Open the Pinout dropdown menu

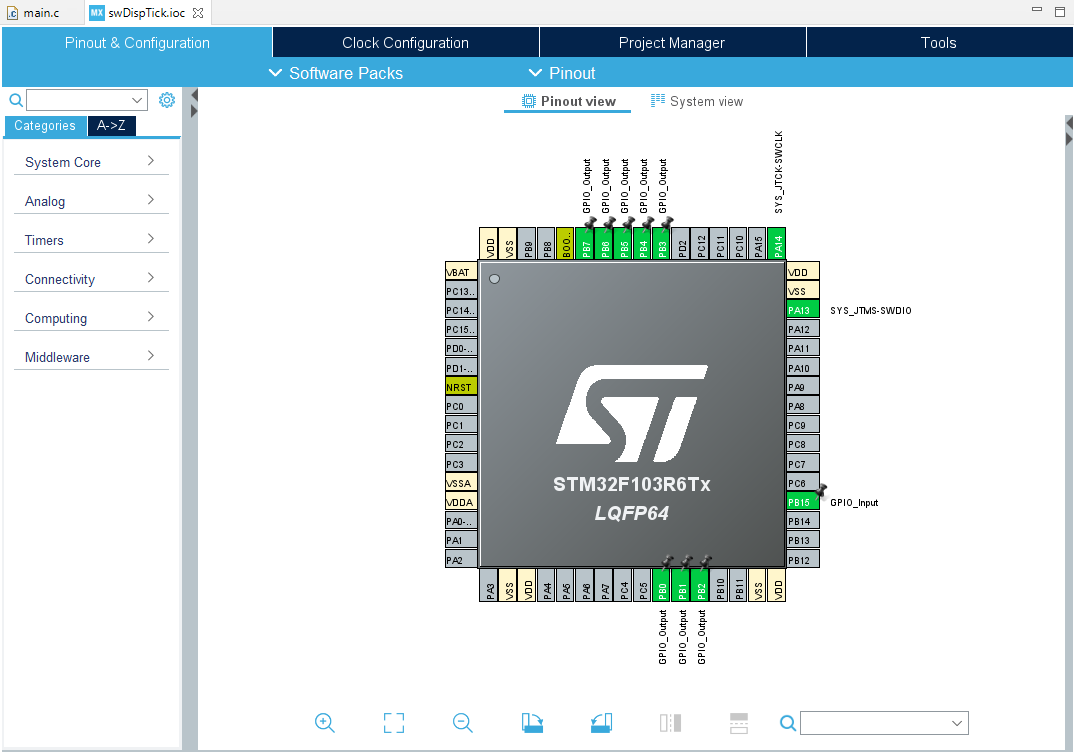[562, 73]
